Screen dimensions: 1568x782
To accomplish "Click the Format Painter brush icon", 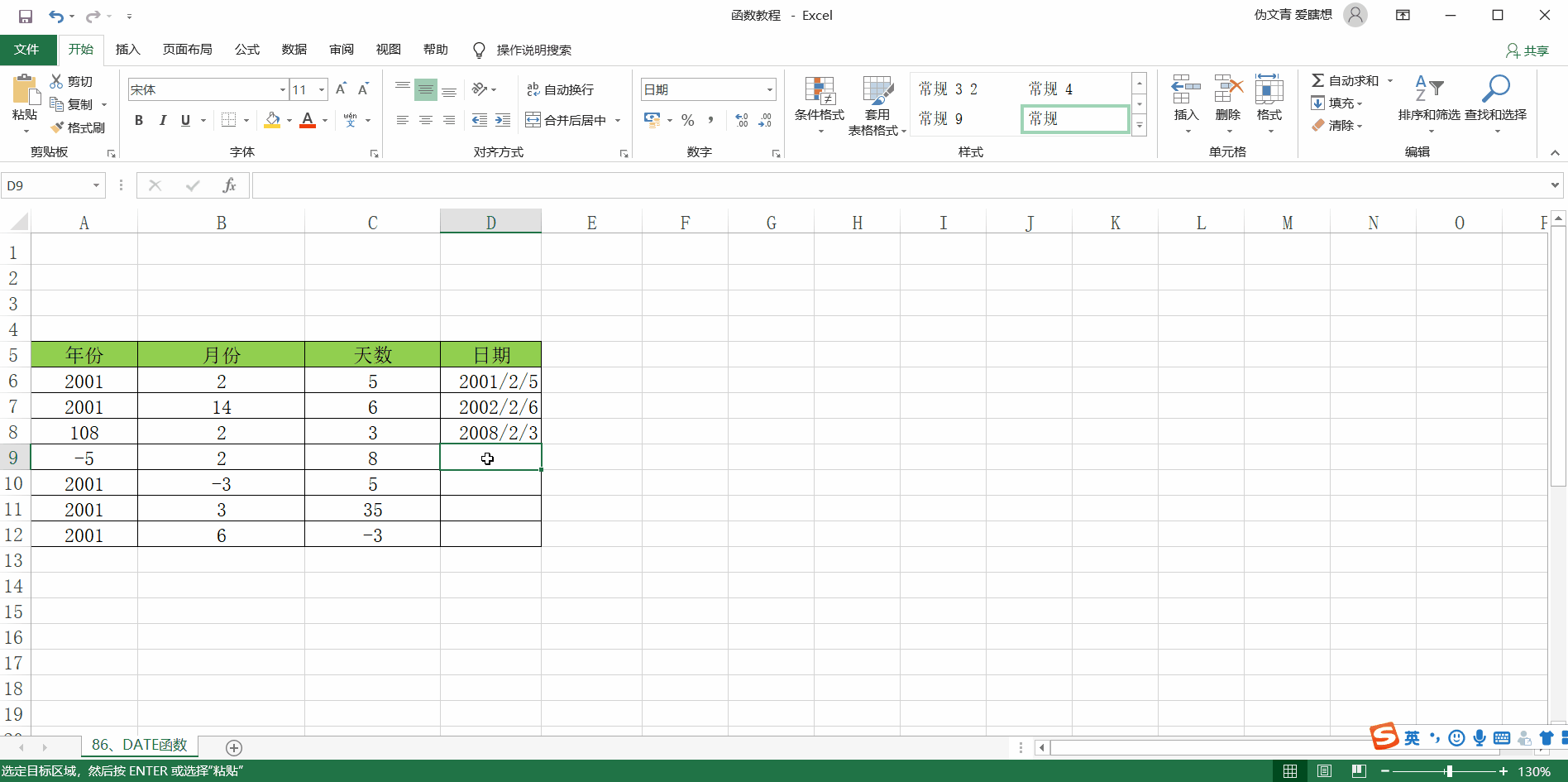I will click(x=57, y=127).
